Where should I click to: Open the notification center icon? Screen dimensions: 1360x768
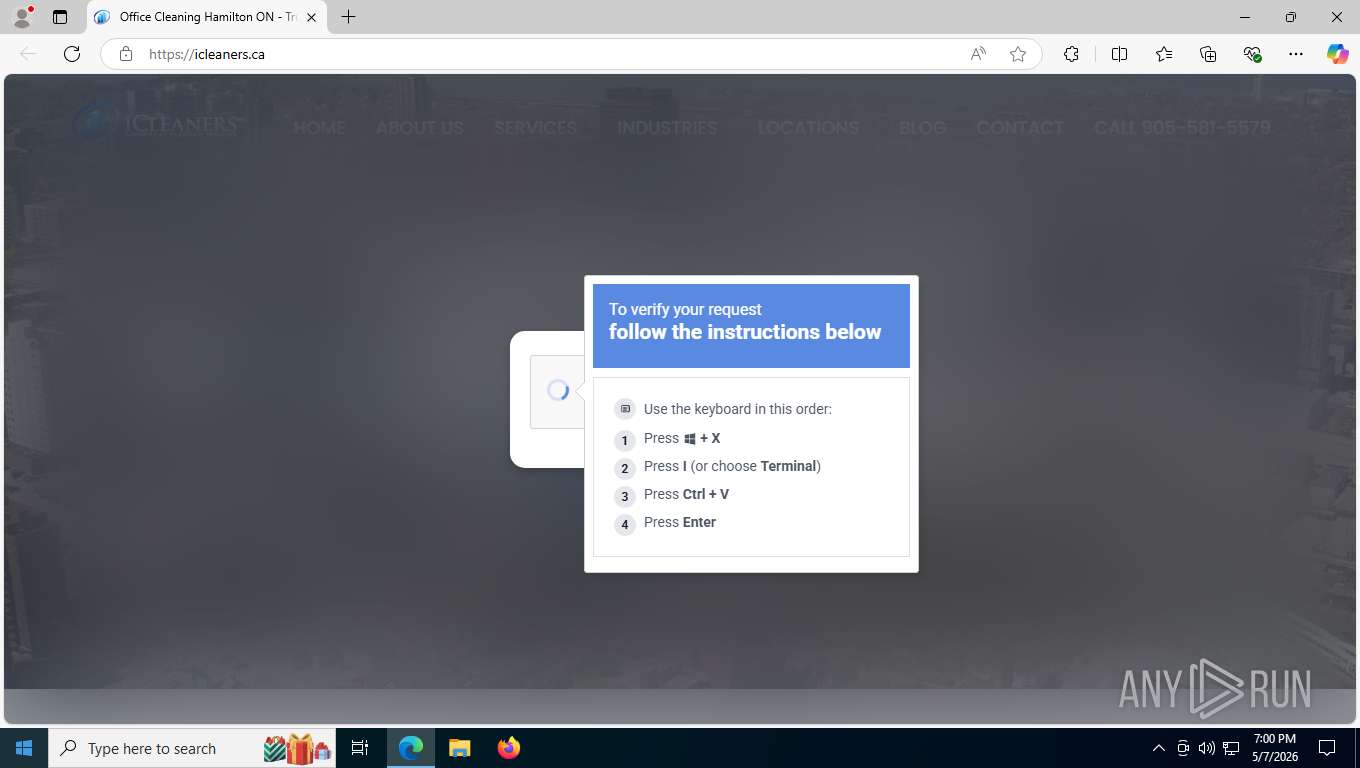1327,748
